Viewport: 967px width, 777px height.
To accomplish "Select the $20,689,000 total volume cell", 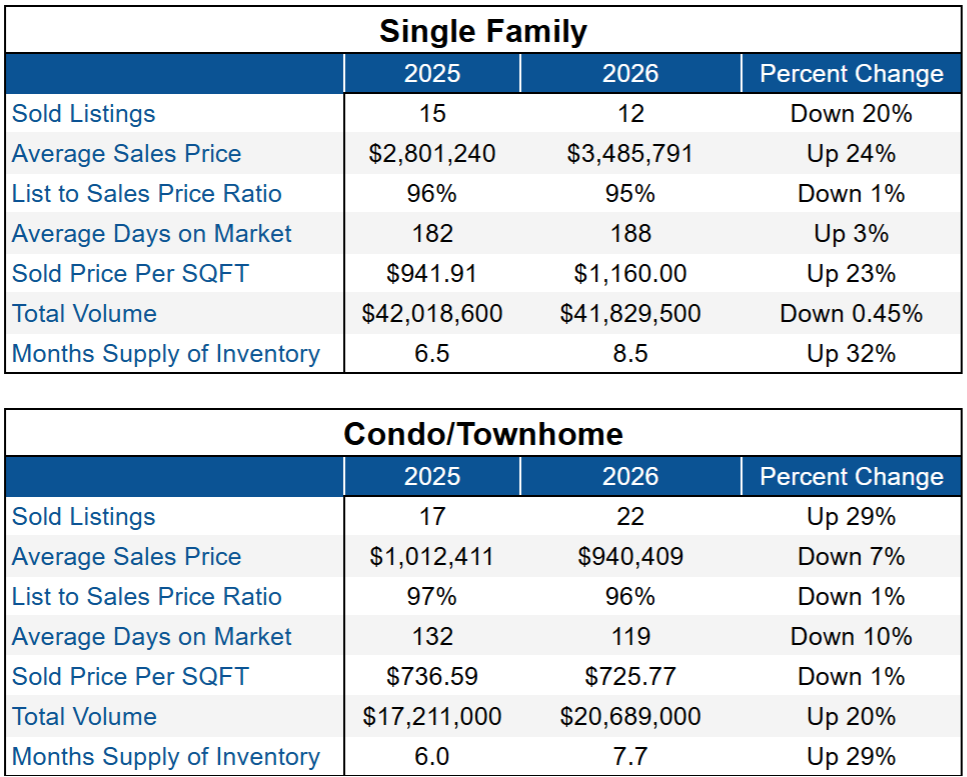I will pyautogui.click(x=630, y=717).
